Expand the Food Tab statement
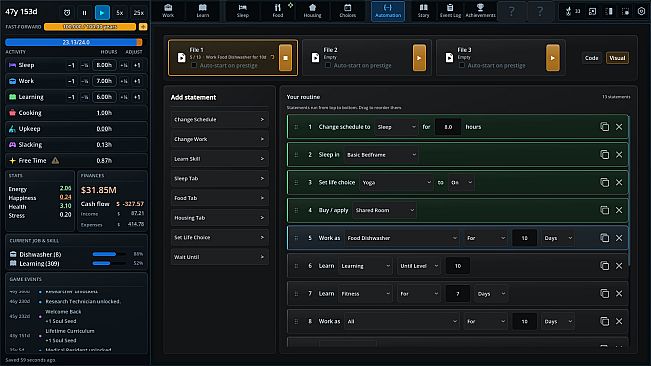This screenshot has height=366, width=651. pos(219,198)
